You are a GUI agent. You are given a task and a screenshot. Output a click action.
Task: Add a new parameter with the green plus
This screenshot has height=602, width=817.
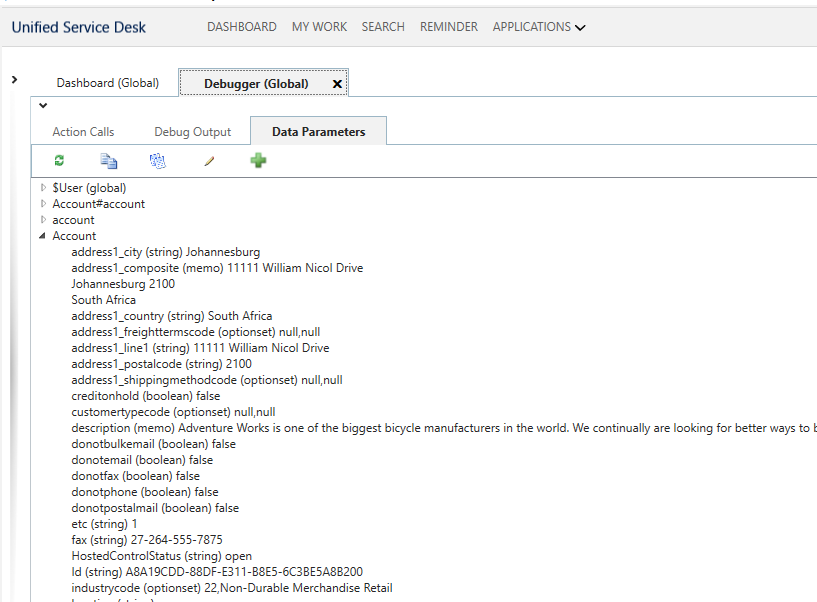point(257,160)
